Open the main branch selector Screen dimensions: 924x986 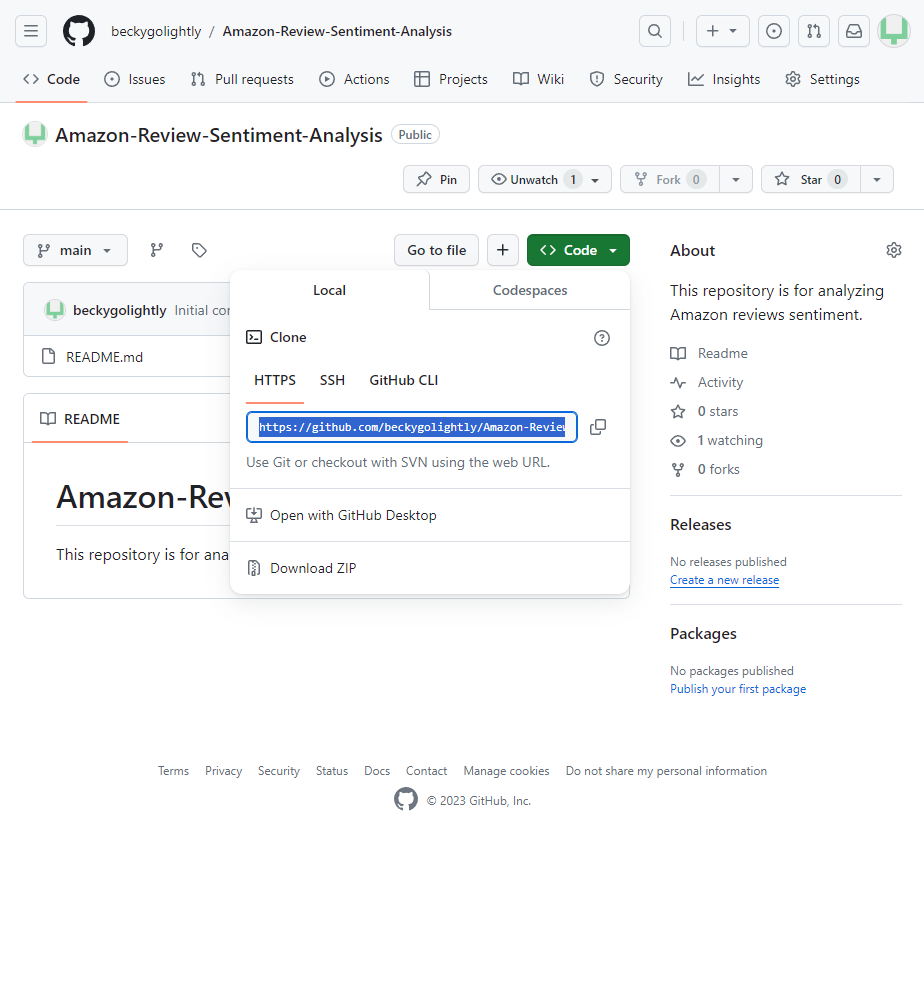point(75,250)
